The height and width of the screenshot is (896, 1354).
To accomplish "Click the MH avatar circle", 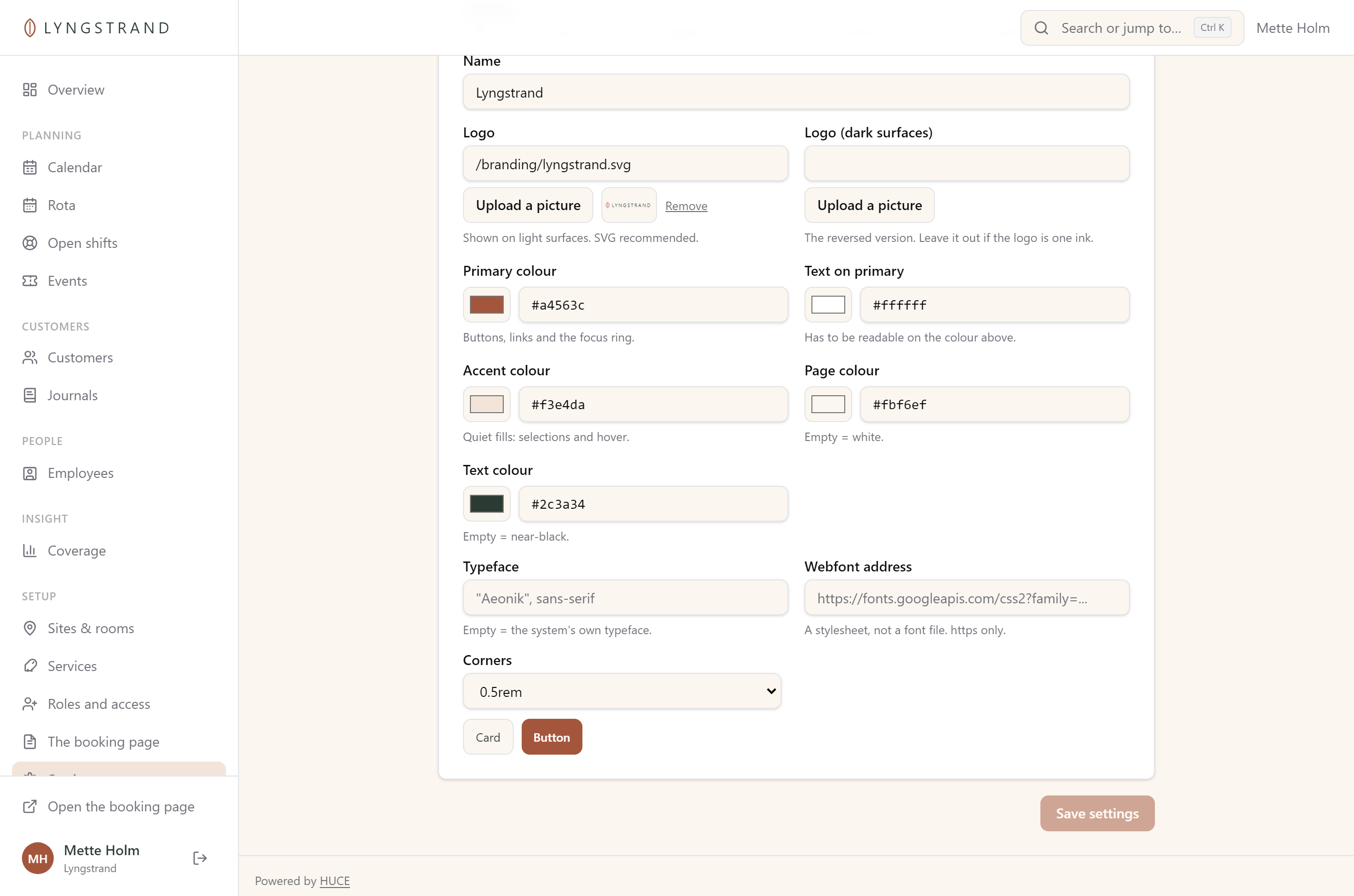I will pos(38,858).
